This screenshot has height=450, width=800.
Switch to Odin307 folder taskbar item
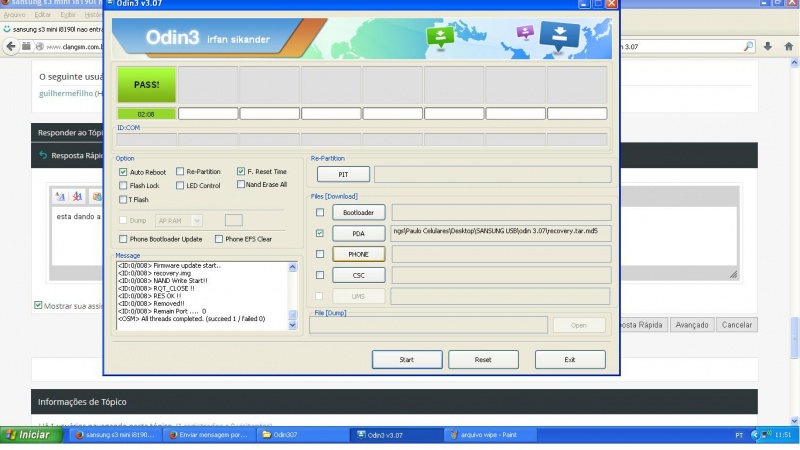301,435
